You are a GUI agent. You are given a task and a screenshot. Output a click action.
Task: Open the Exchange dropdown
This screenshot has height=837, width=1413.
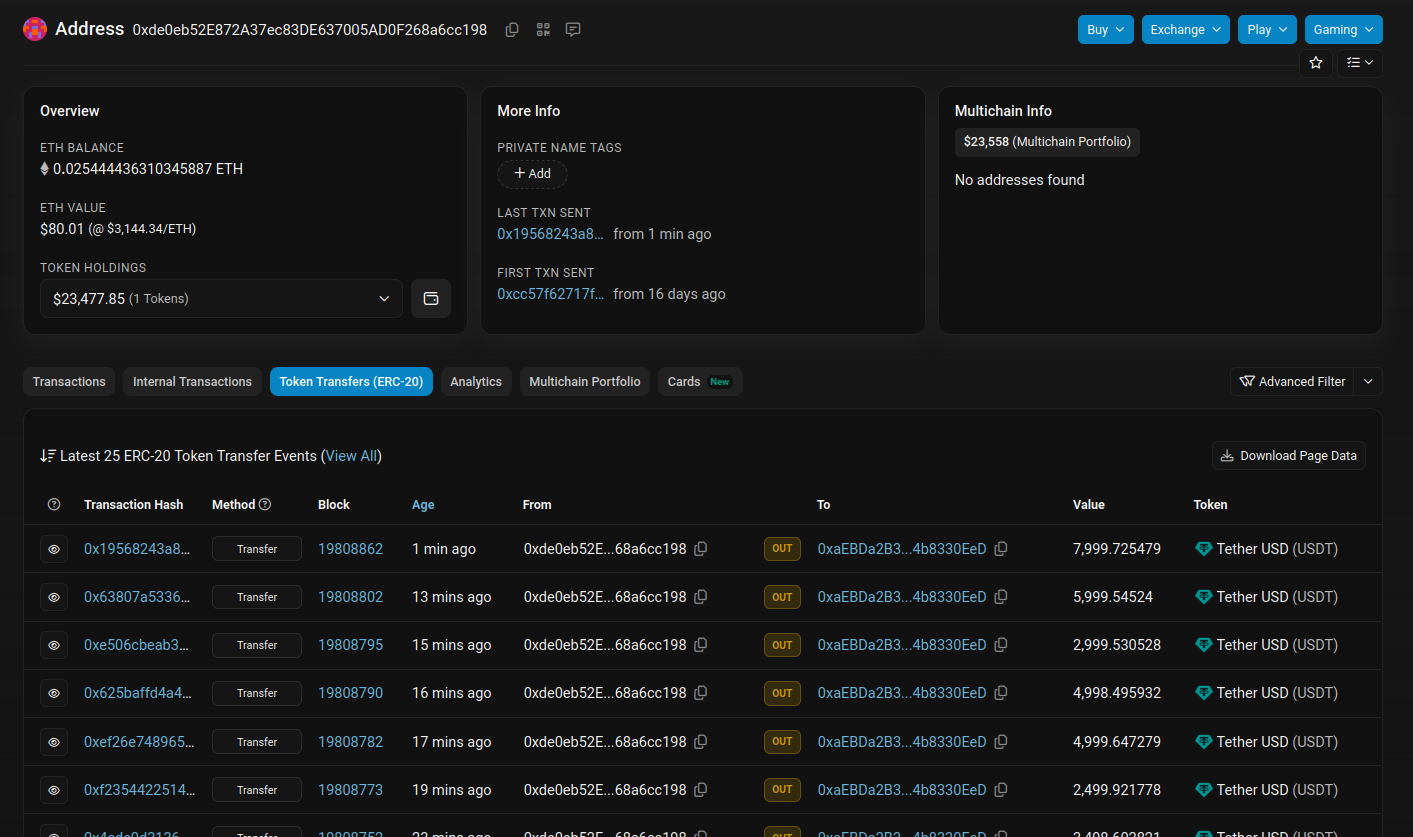tap(1186, 29)
